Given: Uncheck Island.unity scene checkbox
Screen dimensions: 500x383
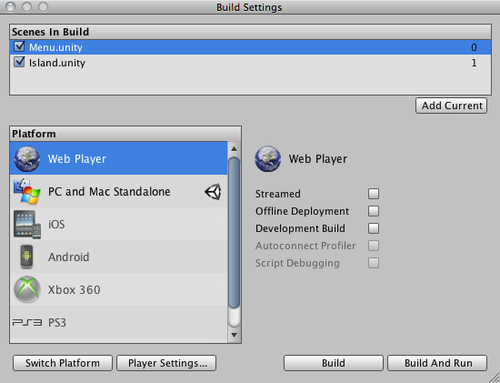Looking at the screenshot, I should pyautogui.click(x=19, y=62).
